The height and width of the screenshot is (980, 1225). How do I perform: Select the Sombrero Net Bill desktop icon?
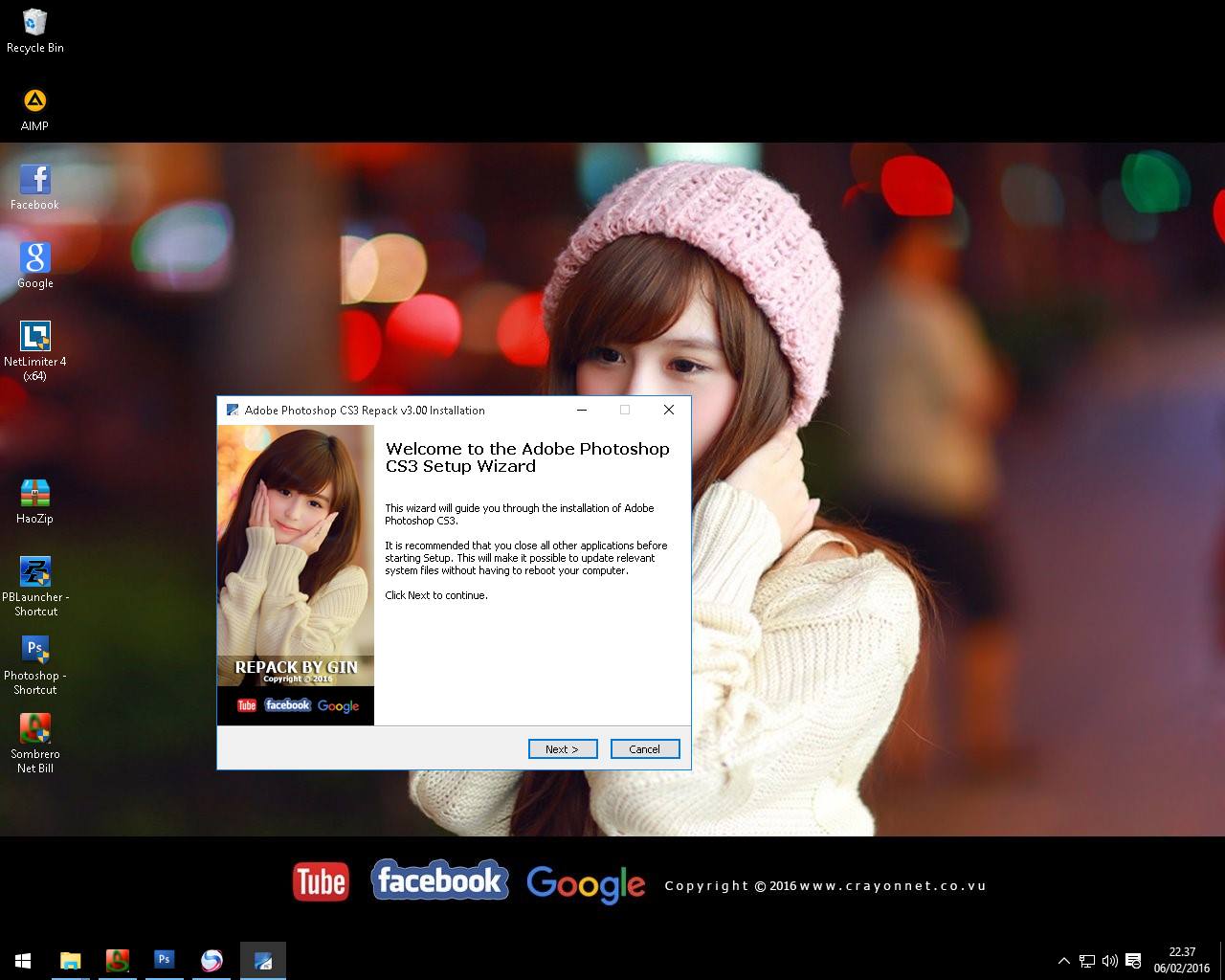(x=35, y=744)
